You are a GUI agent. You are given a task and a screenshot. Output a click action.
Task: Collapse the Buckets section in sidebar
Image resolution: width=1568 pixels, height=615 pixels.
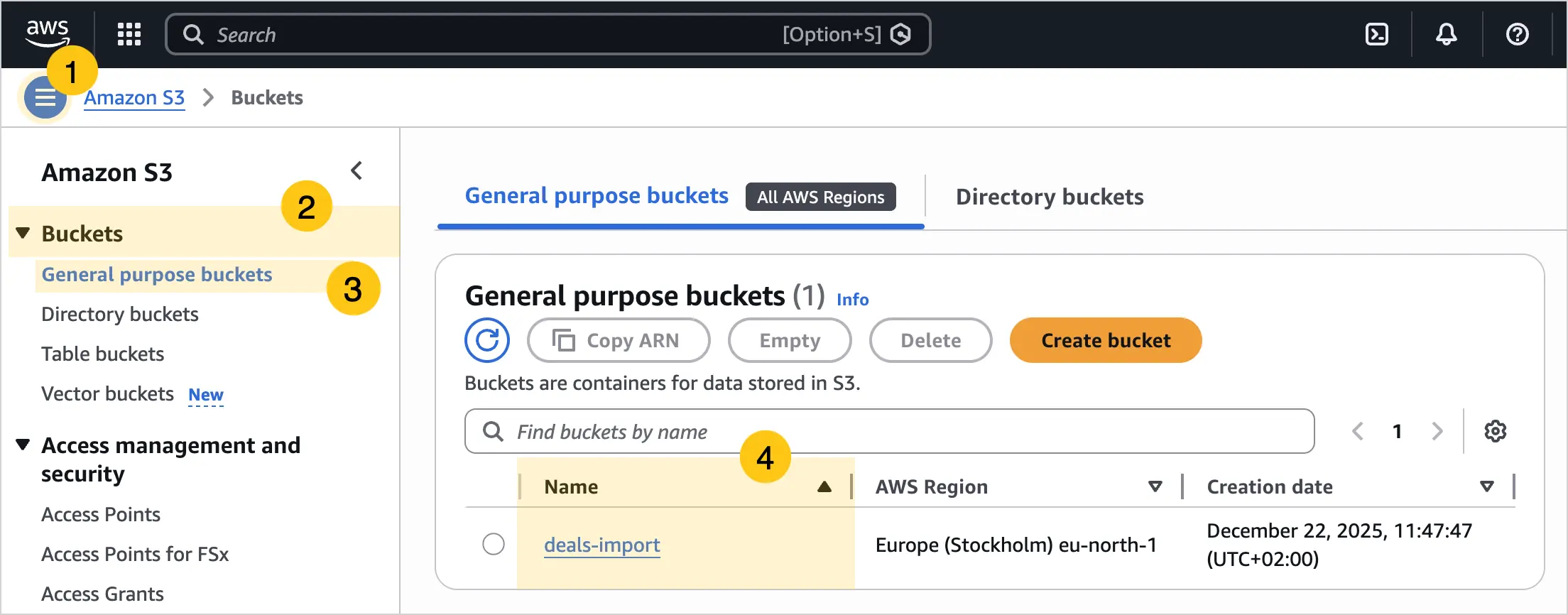(23, 233)
